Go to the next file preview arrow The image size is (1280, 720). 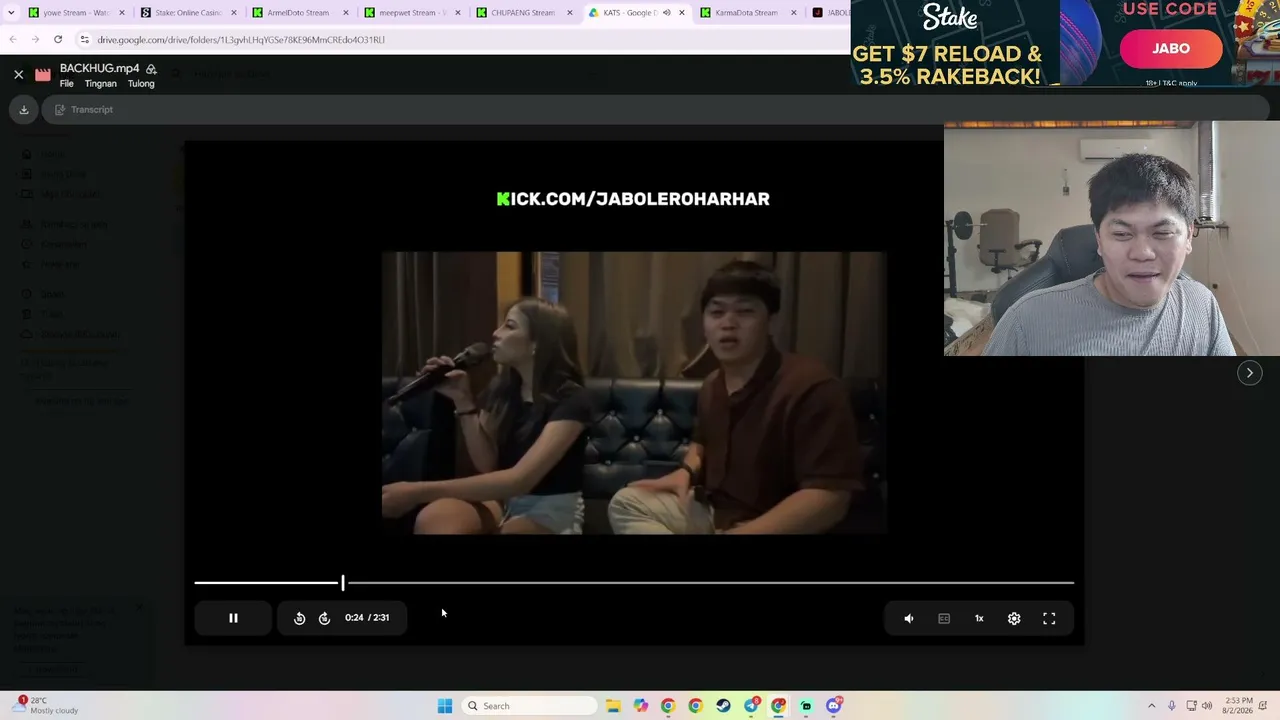click(1249, 373)
